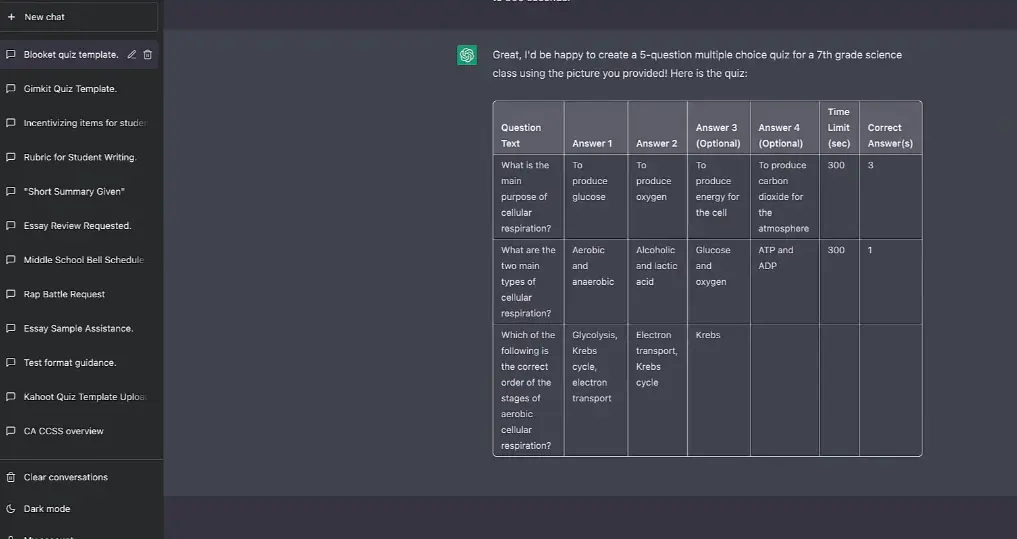Click Clear conversations

pos(65,477)
